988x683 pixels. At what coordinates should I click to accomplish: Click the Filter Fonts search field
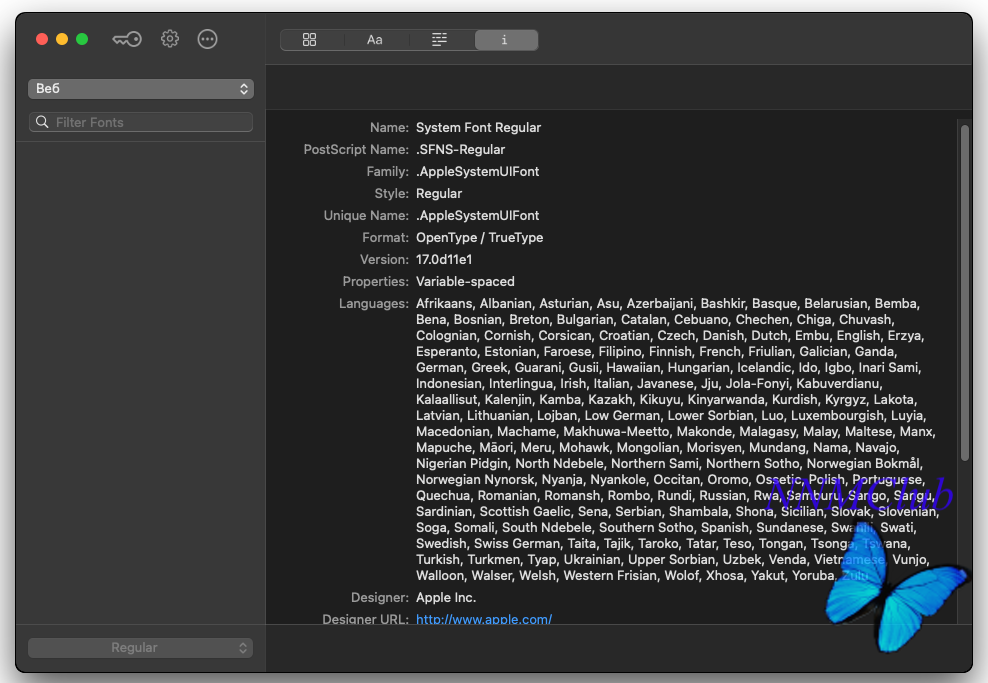[141, 122]
